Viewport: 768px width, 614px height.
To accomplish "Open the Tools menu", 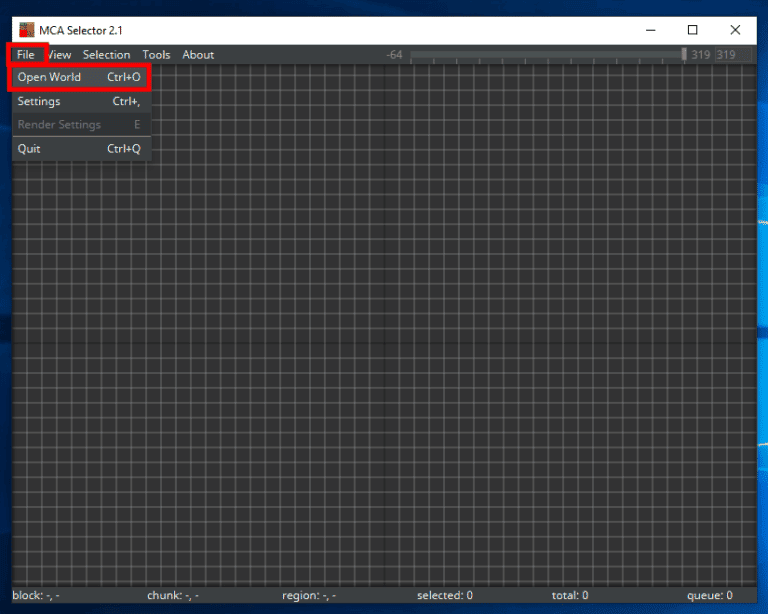I will 156,55.
